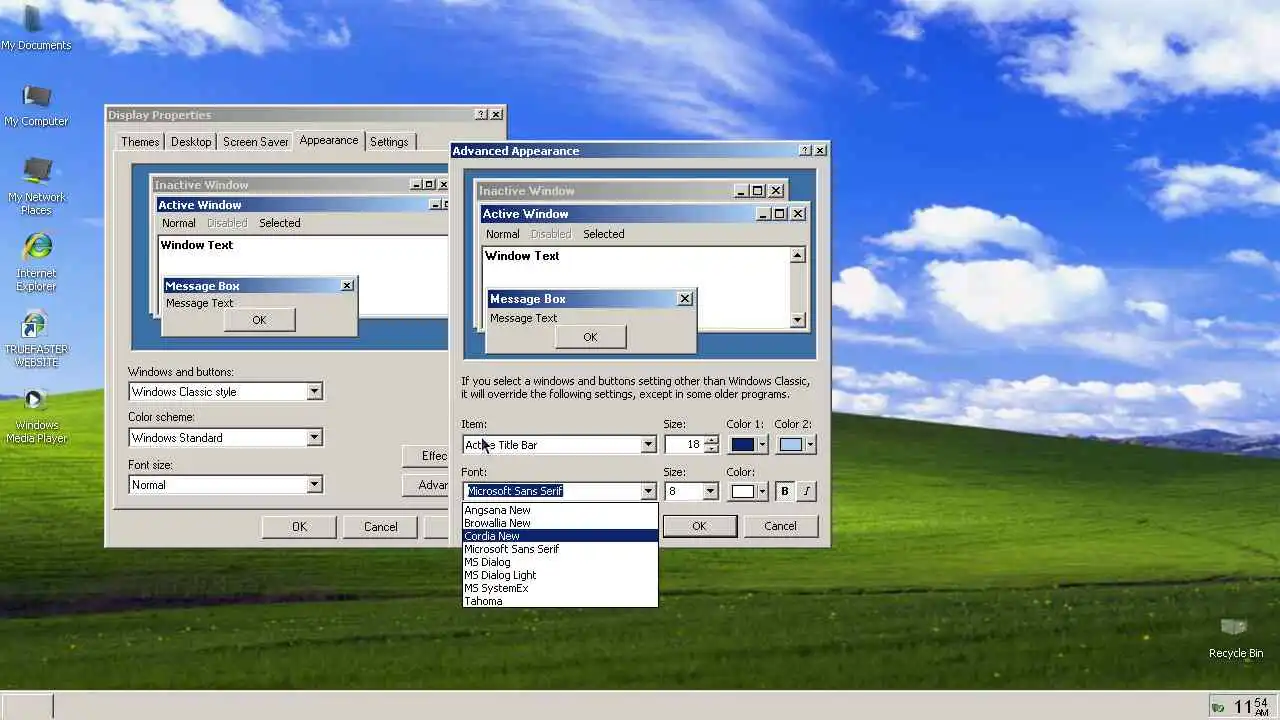This screenshot has height=720, width=1280.
Task: Click Disabled menu item in Advanced Appearance preview
Action: (550, 234)
